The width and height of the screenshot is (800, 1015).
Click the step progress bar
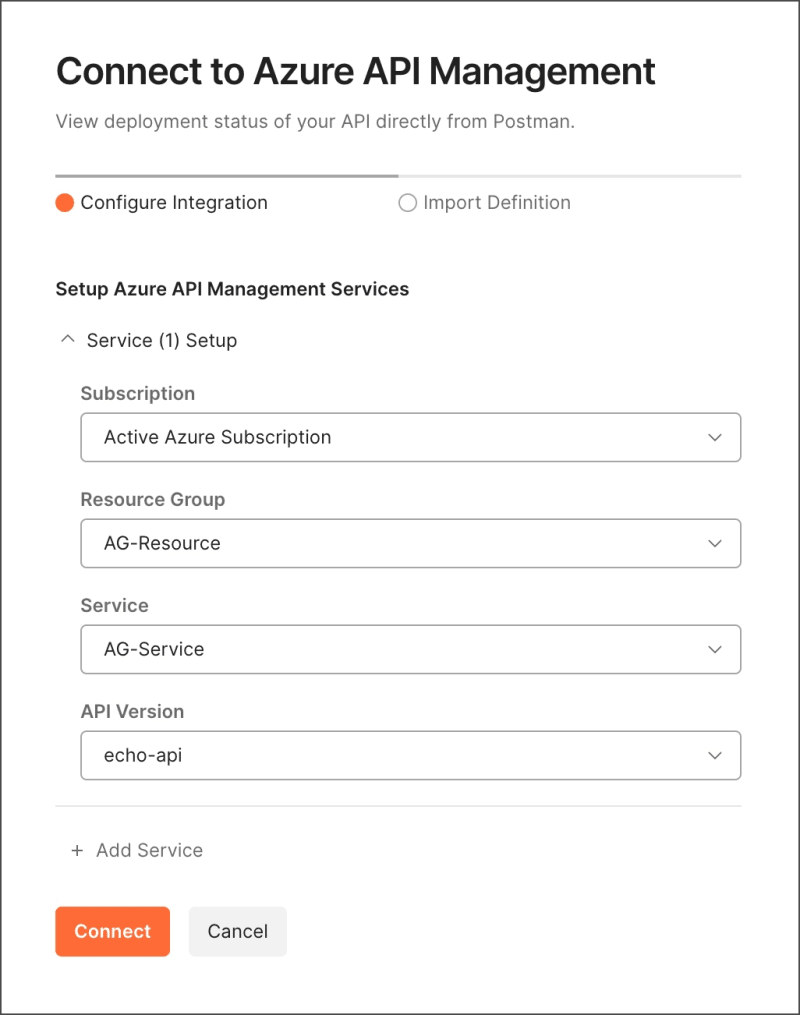398,176
